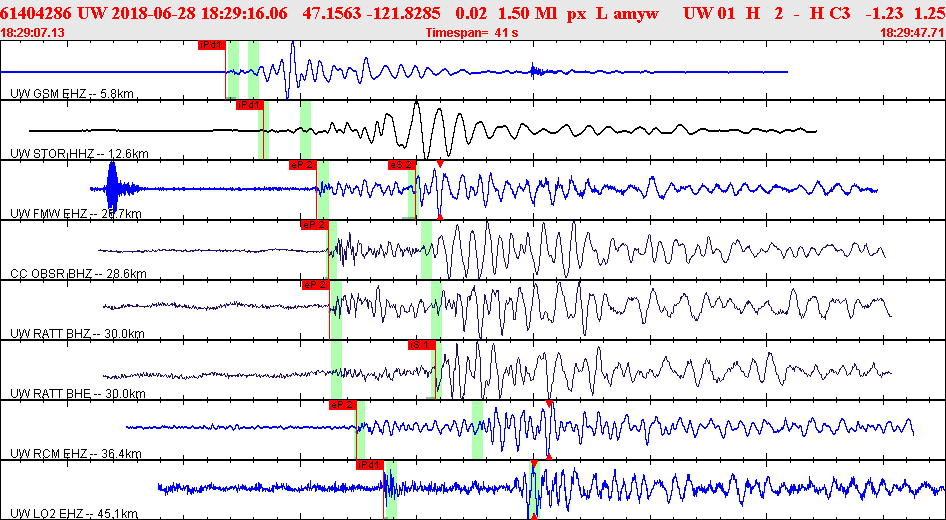Click the later green band on STOR trace

[305, 130]
